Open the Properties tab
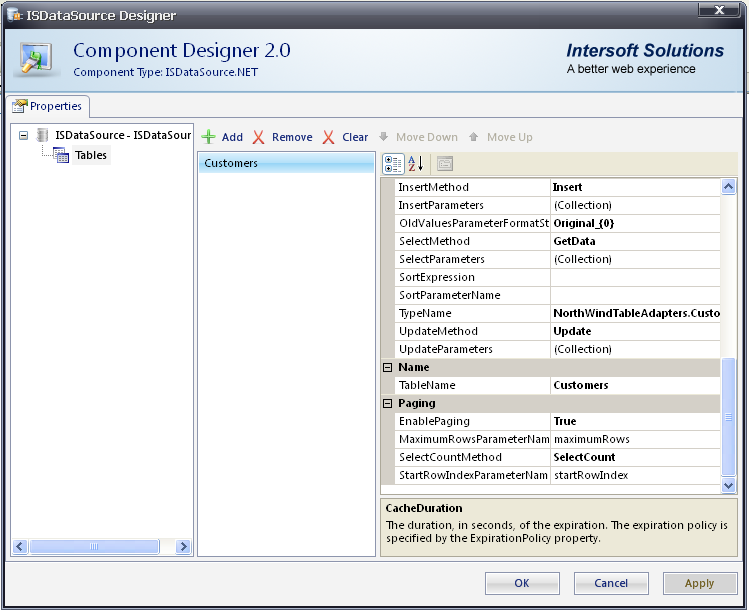 coord(48,106)
